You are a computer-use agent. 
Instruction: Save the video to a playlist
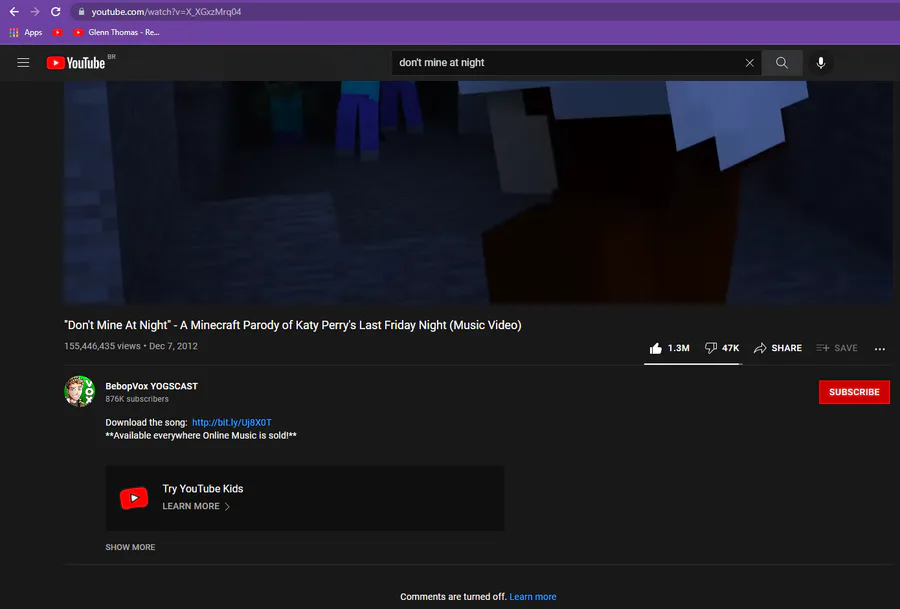pyautogui.click(x=837, y=348)
